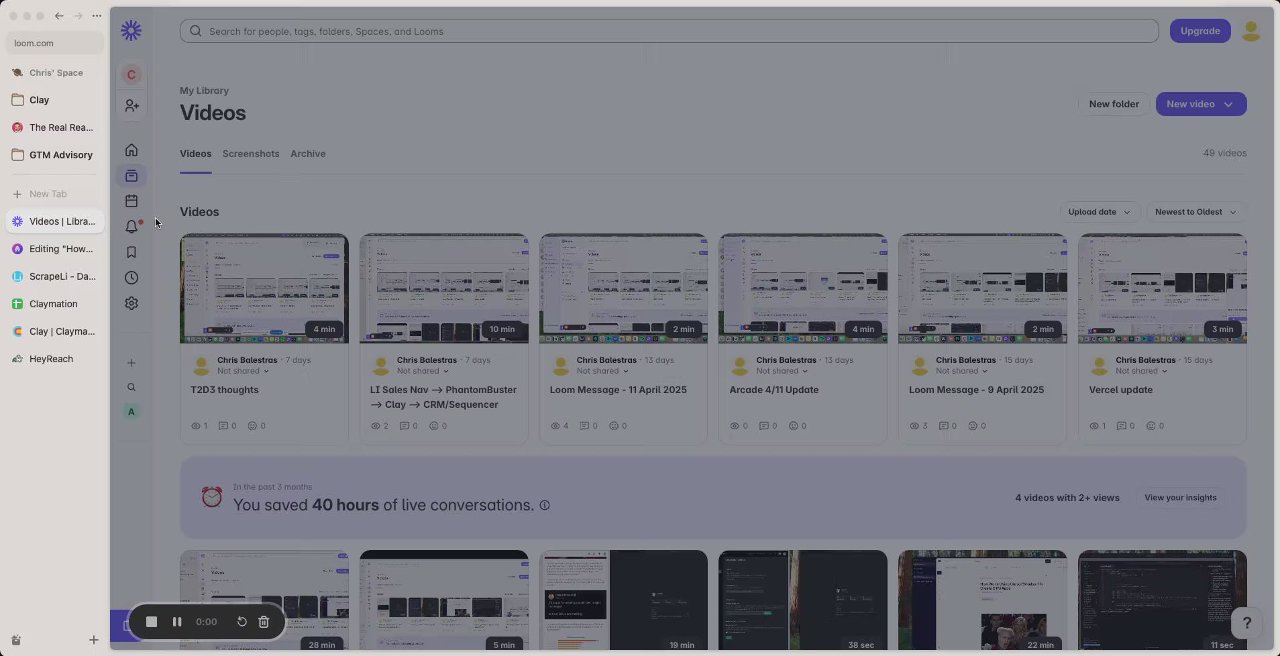Click the info icon beside saved hours
Viewport: 1280px width, 656px height.
[545, 505]
